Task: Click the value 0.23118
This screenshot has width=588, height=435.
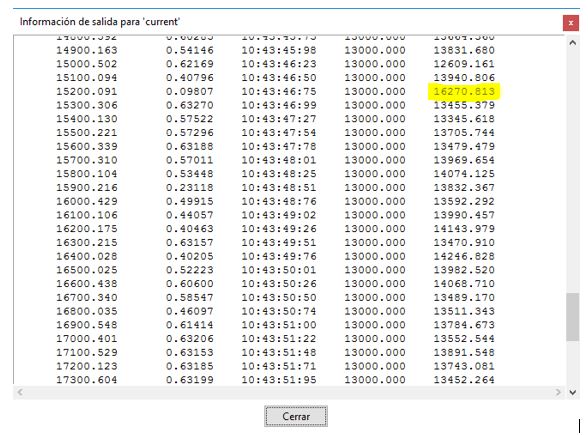Action: tap(190, 188)
